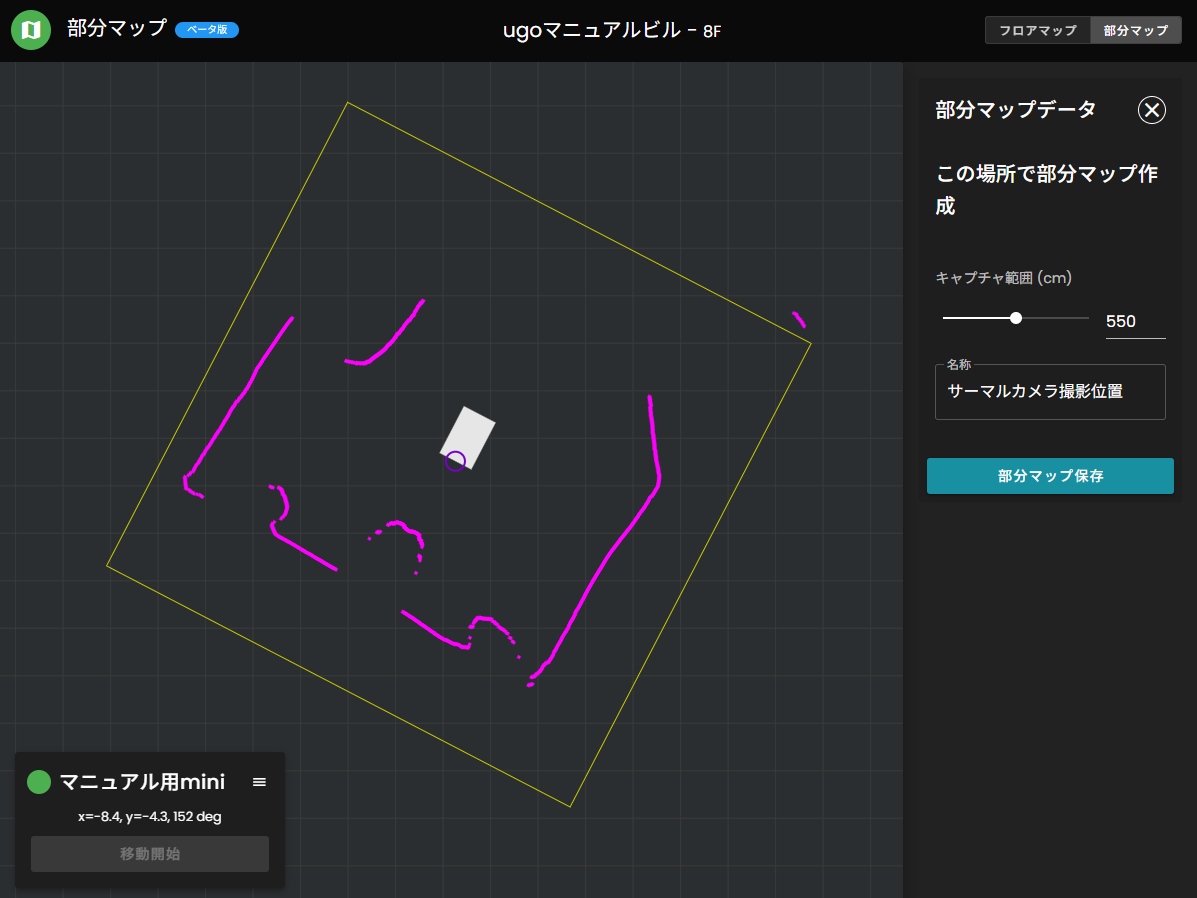Click the マニュアル用mini robot name

(142, 782)
